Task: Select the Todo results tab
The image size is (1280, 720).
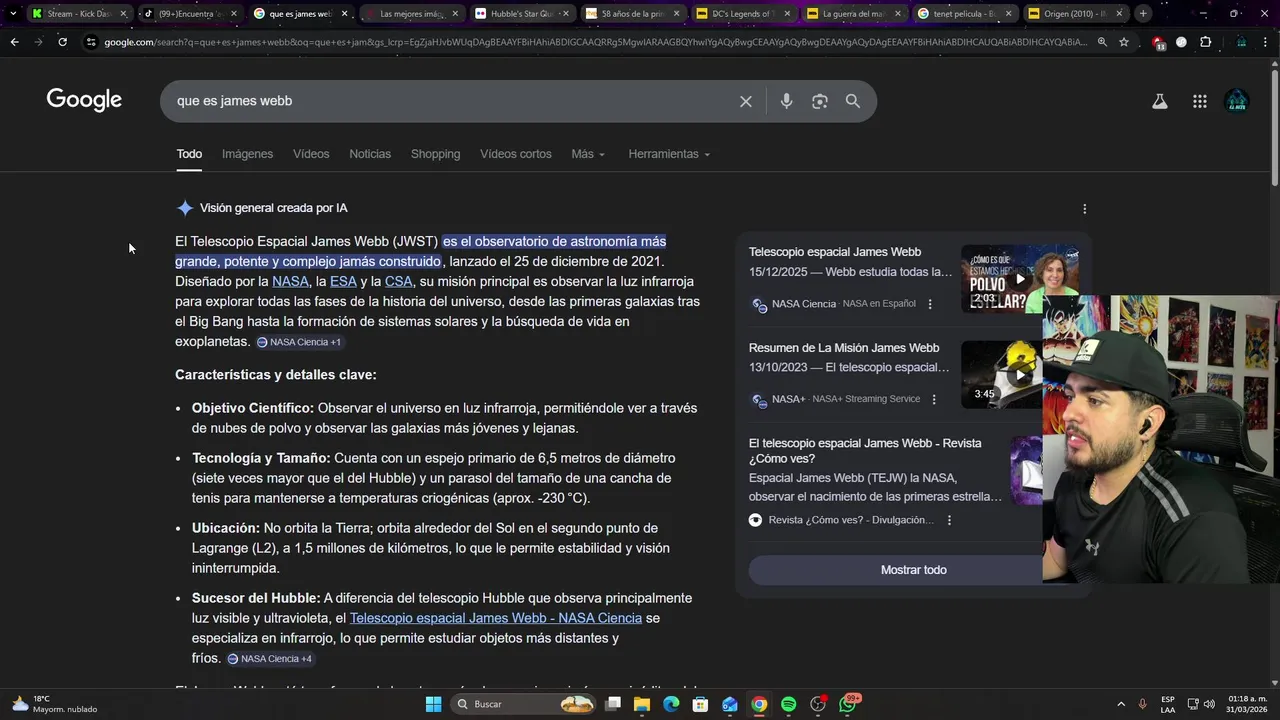Action: (x=189, y=154)
